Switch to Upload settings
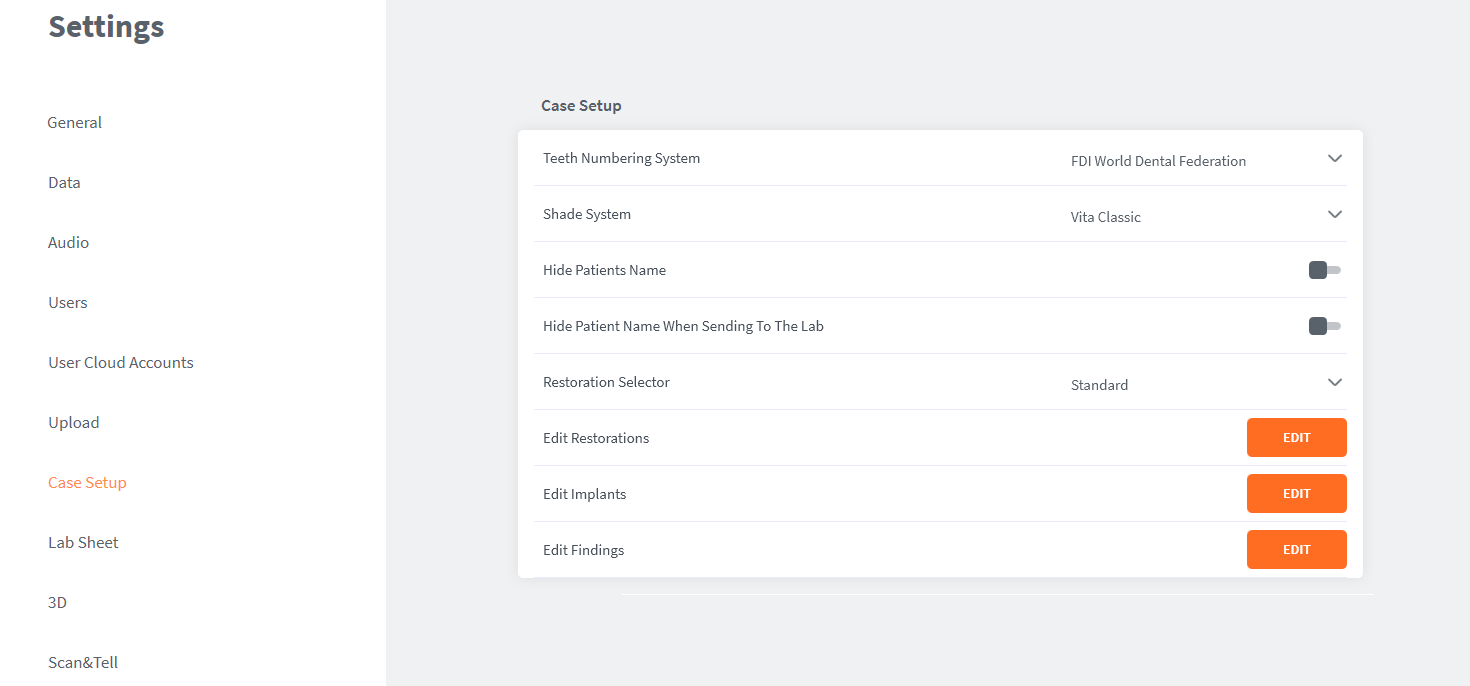 click(x=74, y=423)
